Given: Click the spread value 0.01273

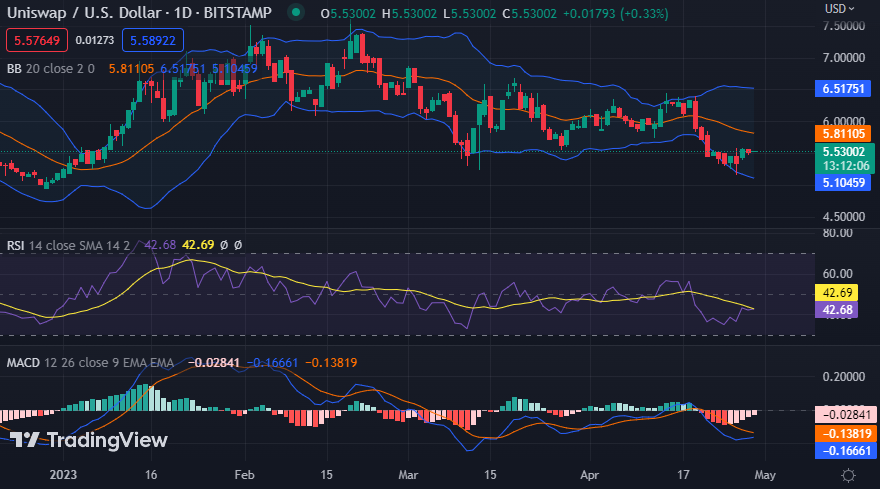Looking at the screenshot, I should tap(94, 40).
